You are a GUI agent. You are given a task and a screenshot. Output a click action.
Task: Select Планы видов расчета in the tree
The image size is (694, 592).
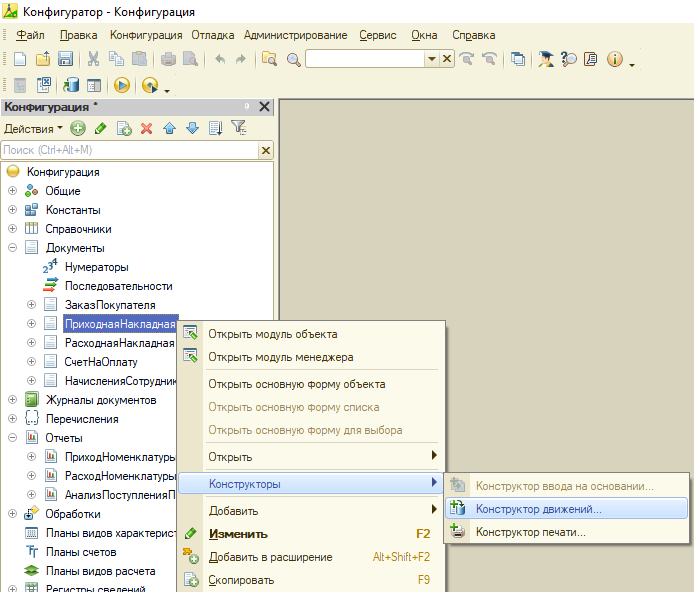coord(100,571)
